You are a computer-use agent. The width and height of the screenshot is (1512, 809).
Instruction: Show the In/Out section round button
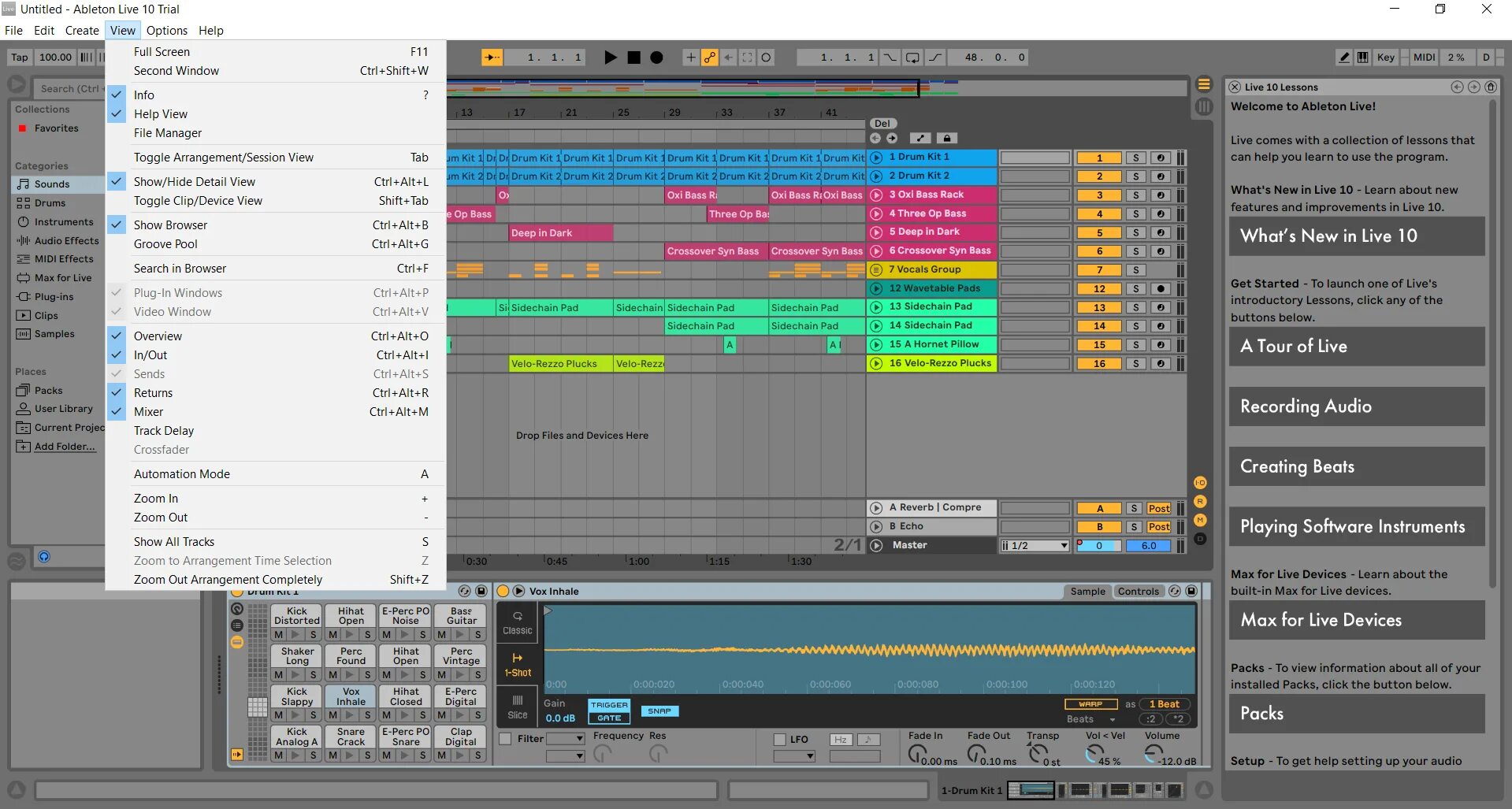1200,483
